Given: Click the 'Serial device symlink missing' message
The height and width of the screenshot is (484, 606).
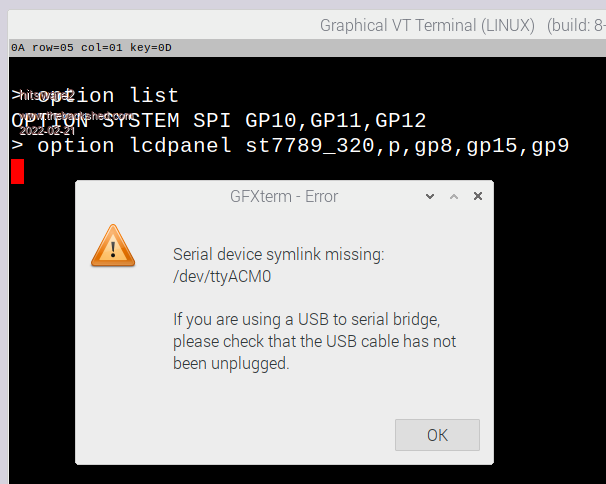Looking at the screenshot, I should point(278,255).
